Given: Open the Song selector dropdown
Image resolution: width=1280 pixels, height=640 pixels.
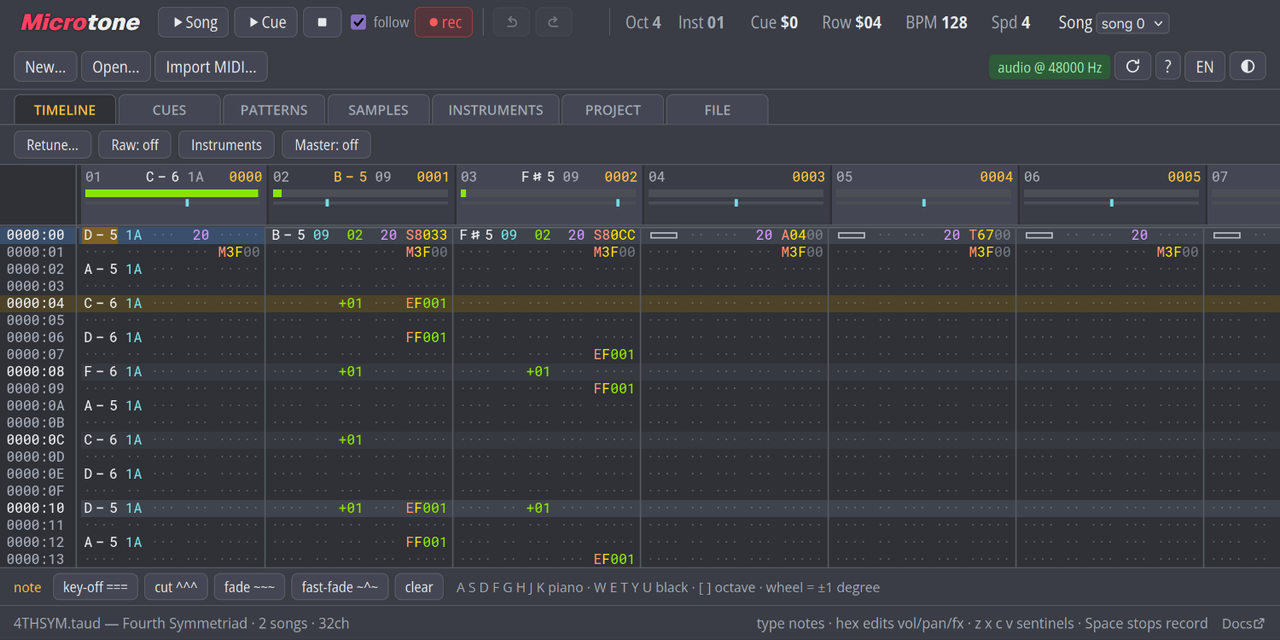Looking at the screenshot, I should pyautogui.click(x=1132, y=23).
